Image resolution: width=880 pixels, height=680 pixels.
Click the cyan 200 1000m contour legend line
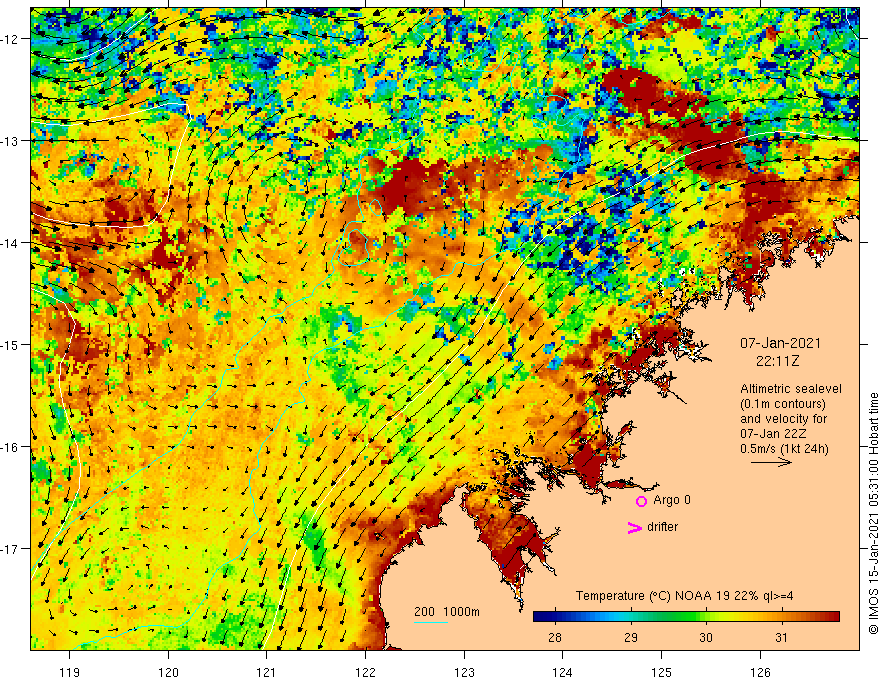[x=431, y=622]
